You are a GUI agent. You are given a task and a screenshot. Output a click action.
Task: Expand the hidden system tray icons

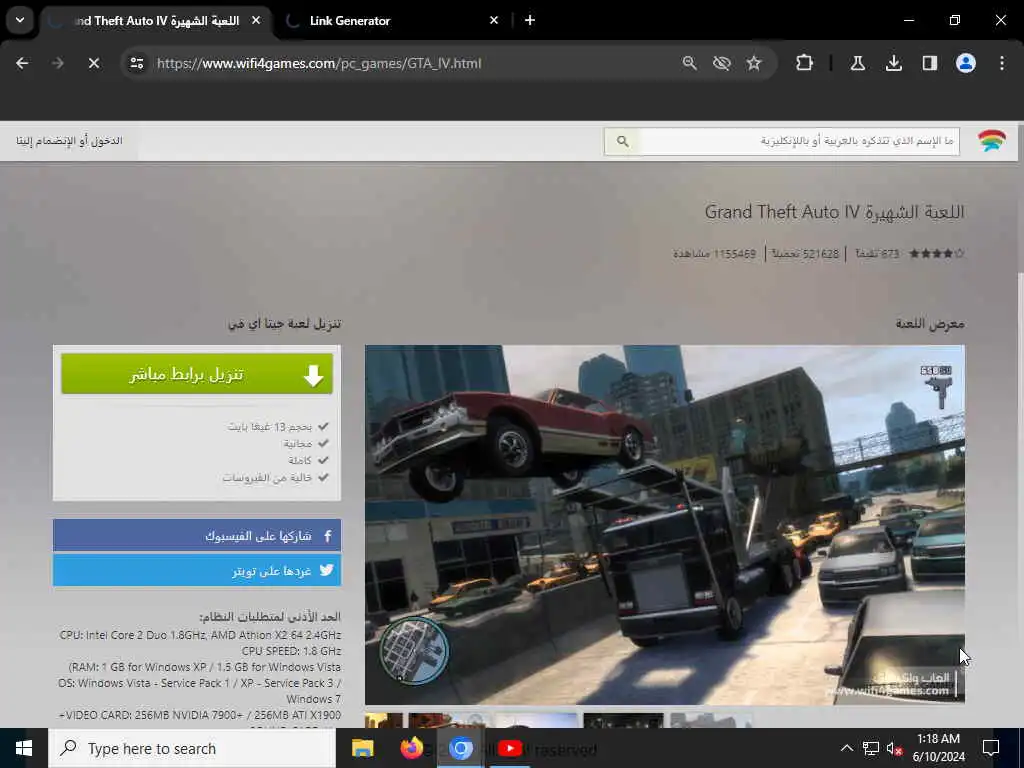846,748
